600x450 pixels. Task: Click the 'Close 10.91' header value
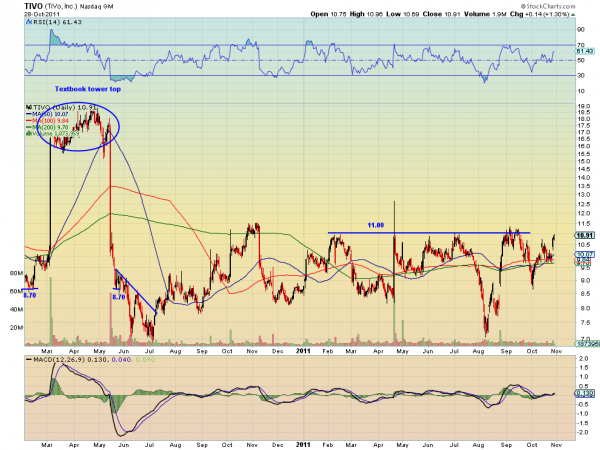coord(442,14)
